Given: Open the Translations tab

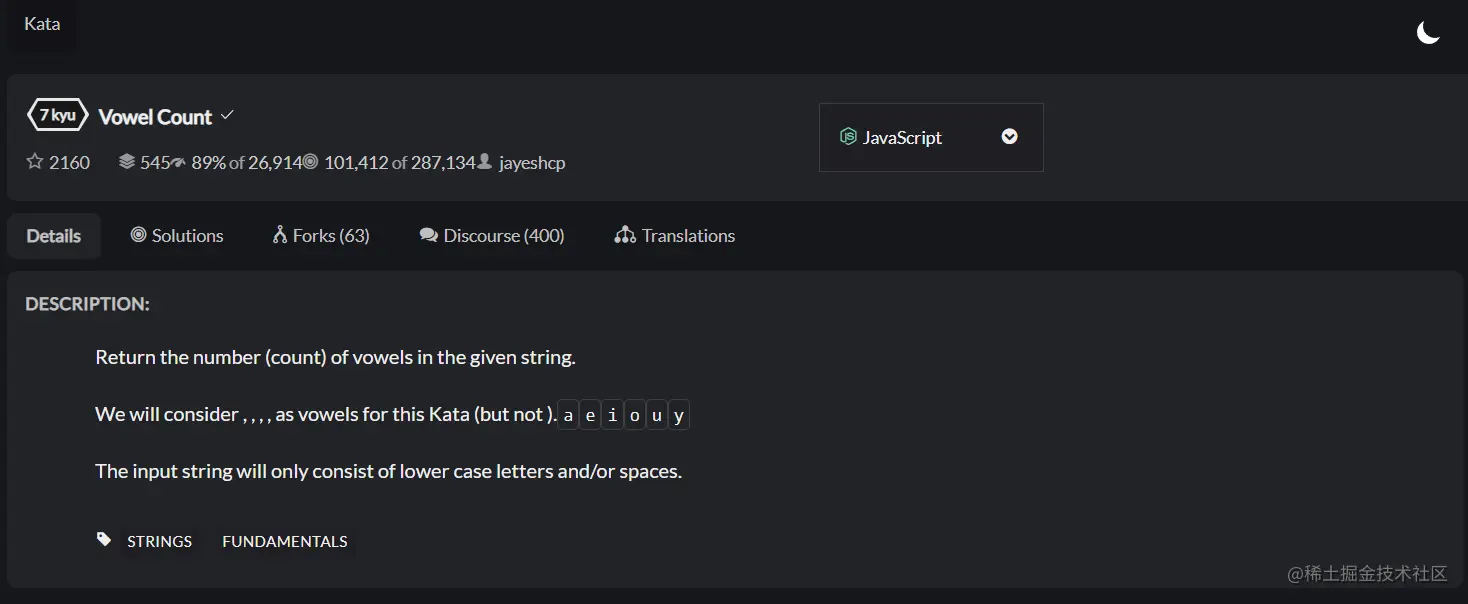Looking at the screenshot, I should click(x=675, y=236).
